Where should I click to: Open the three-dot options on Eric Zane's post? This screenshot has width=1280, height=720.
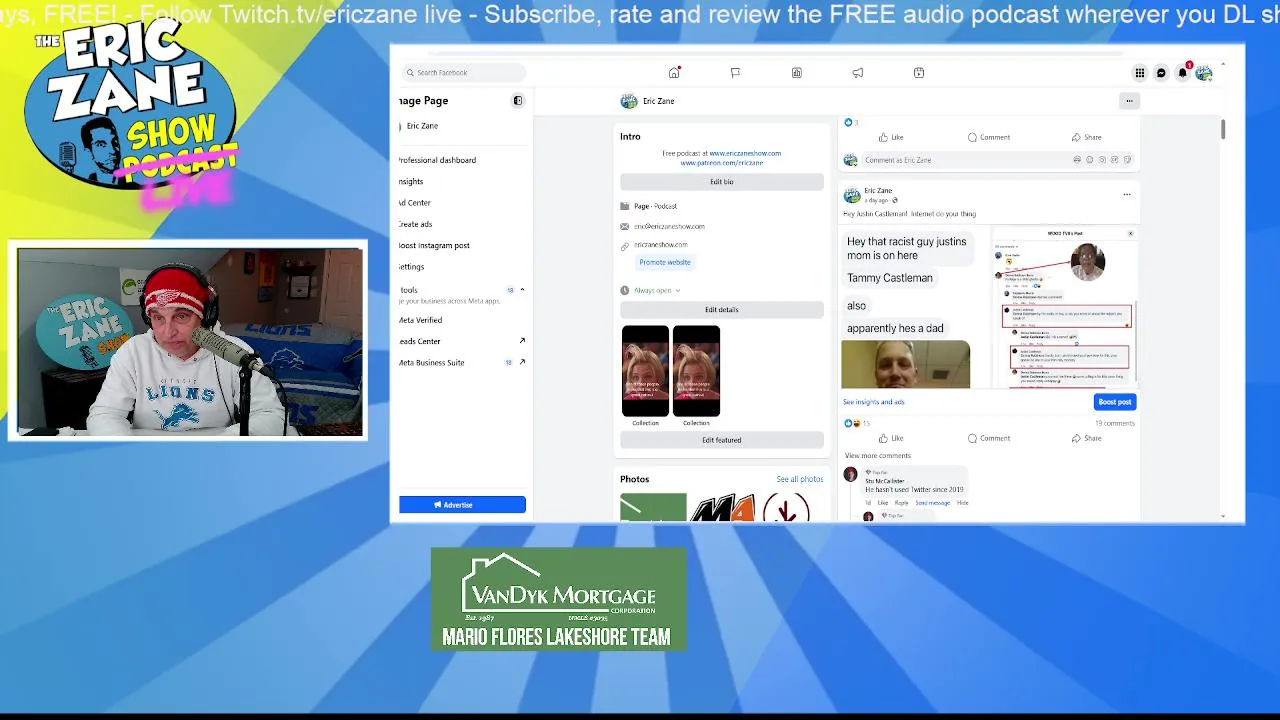click(x=1127, y=195)
